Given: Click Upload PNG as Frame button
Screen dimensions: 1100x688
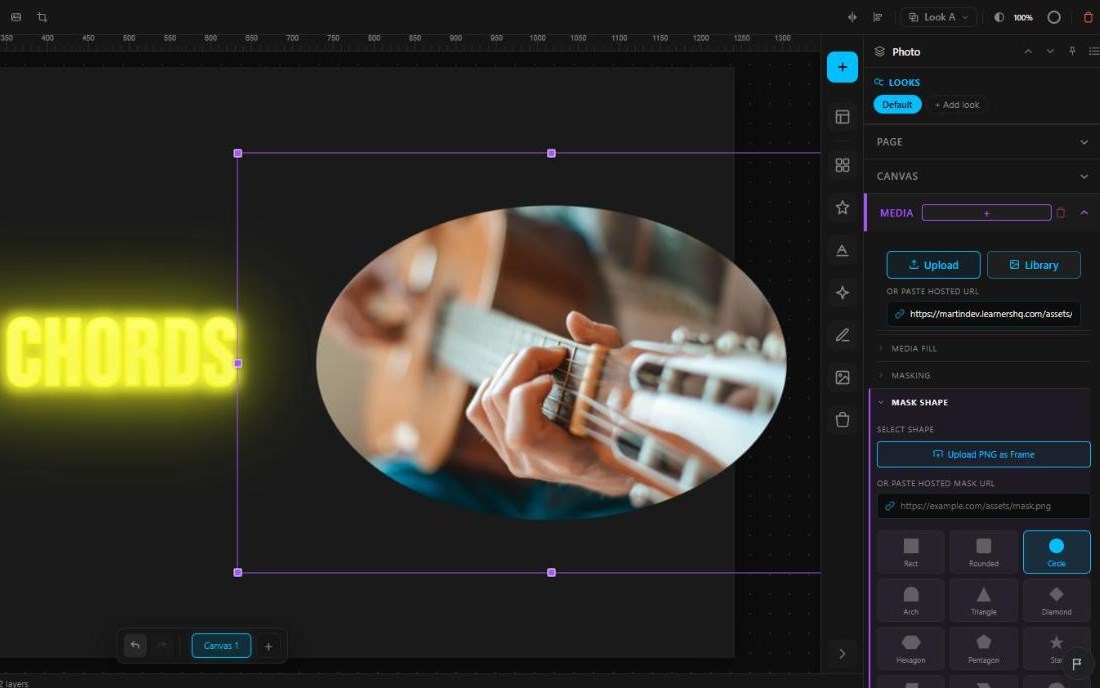Looking at the screenshot, I should tap(984, 454).
